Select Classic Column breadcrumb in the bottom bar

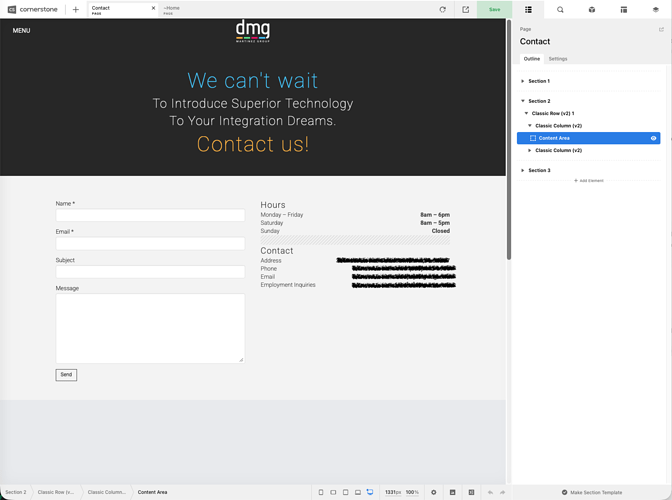click(107, 492)
